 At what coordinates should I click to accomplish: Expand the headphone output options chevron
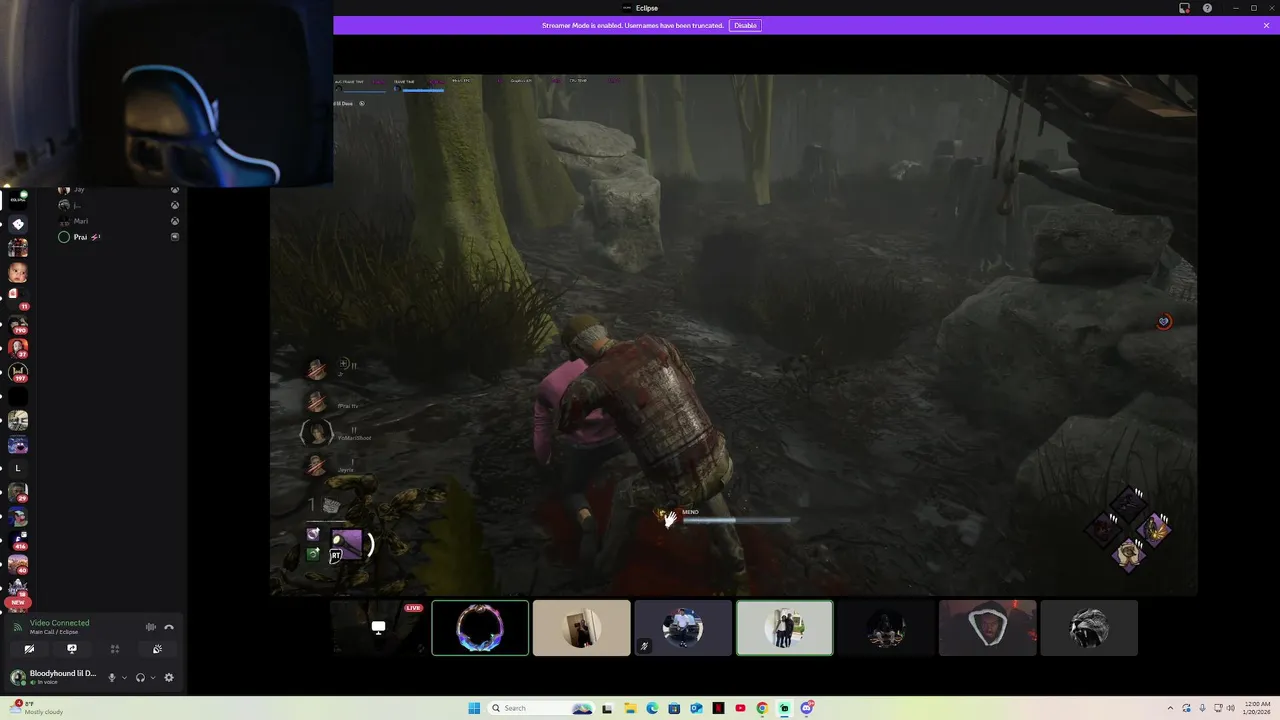point(152,677)
